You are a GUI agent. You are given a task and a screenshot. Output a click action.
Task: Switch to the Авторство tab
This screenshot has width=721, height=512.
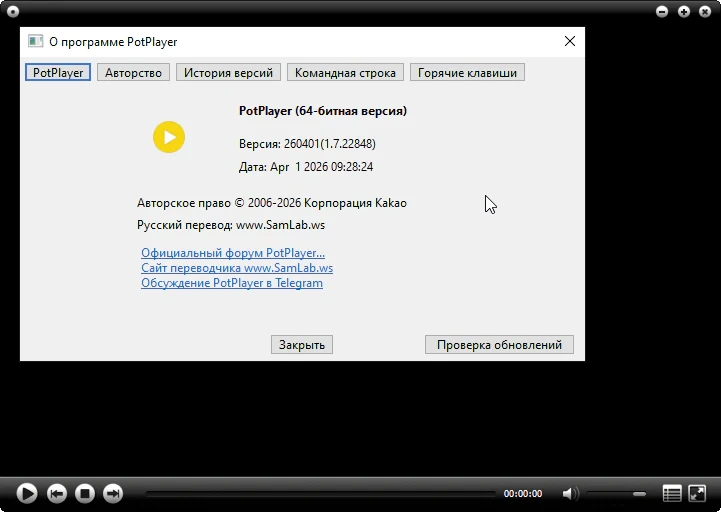tap(133, 73)
